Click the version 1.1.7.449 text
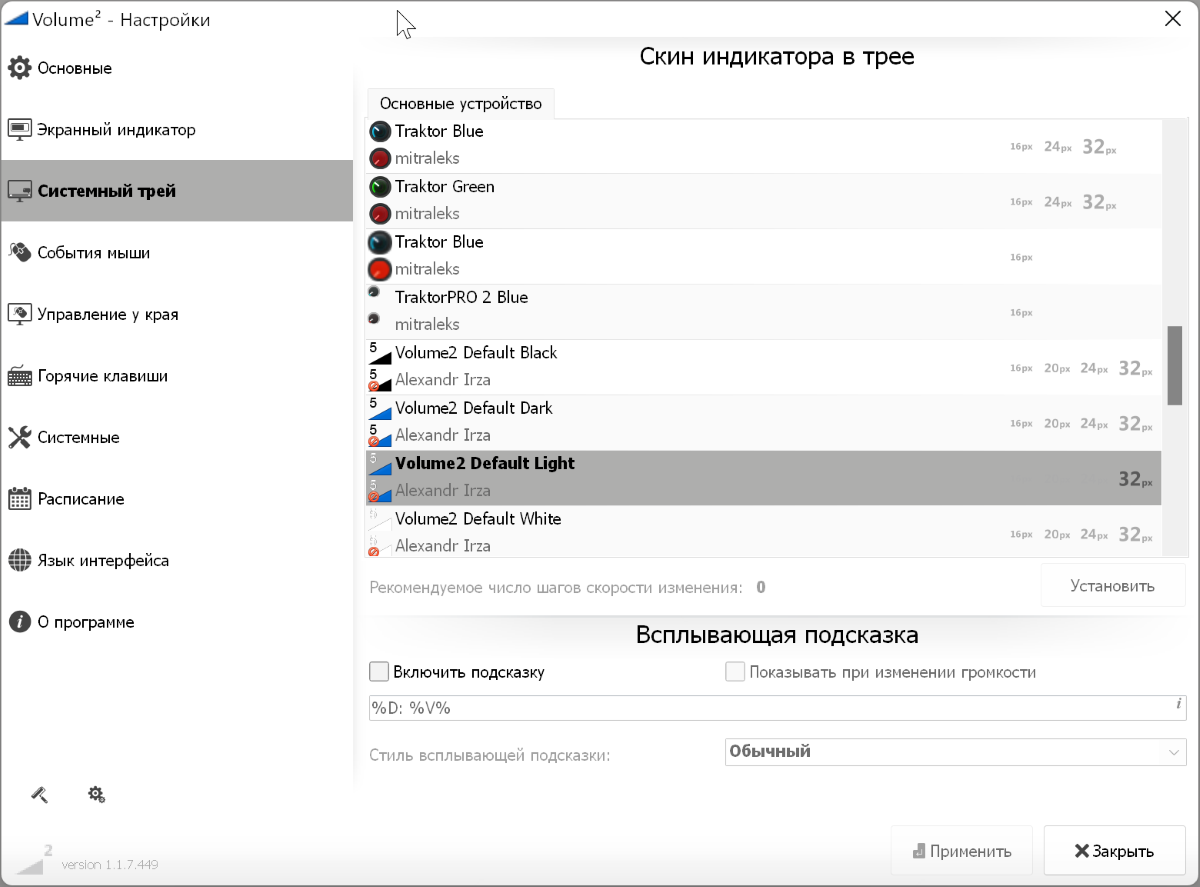 tap(110, 864)
